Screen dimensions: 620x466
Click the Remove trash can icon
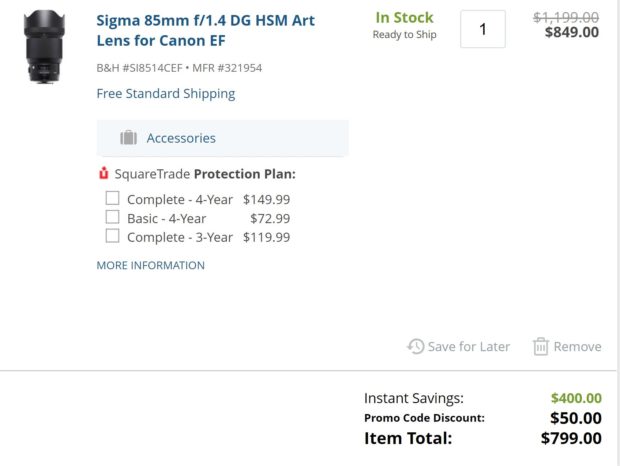pos(541,346)
